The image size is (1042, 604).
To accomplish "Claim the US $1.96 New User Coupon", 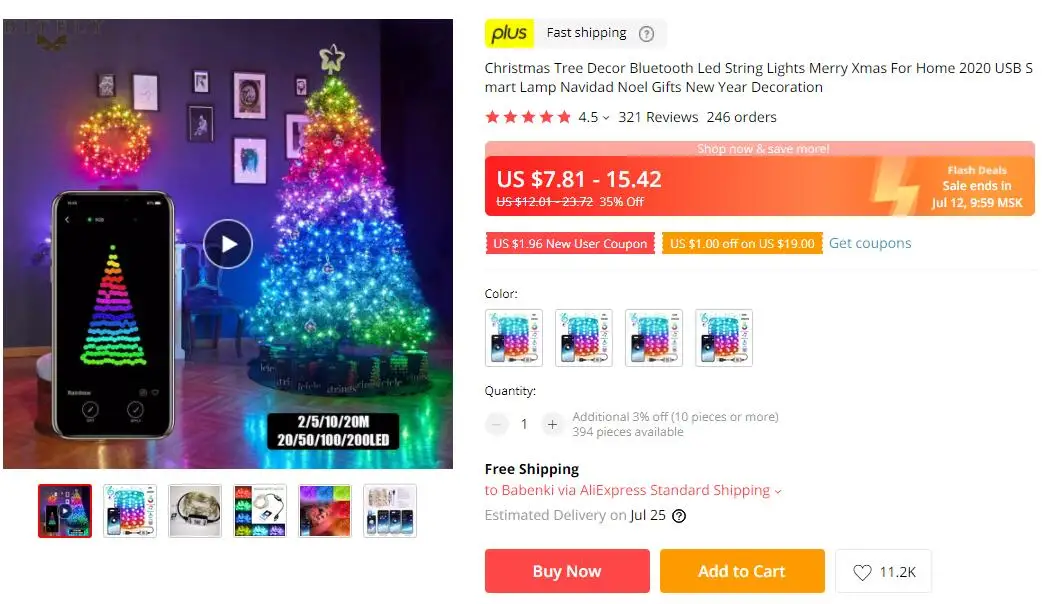I will 570,243.
